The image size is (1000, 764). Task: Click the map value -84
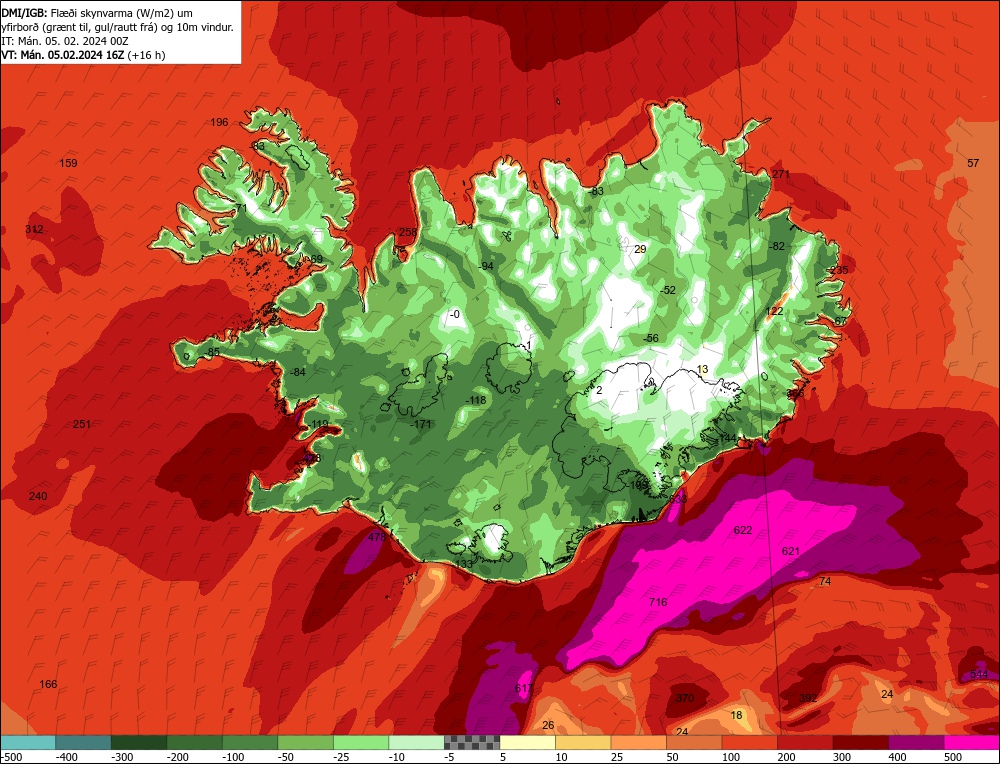point(298,372)
